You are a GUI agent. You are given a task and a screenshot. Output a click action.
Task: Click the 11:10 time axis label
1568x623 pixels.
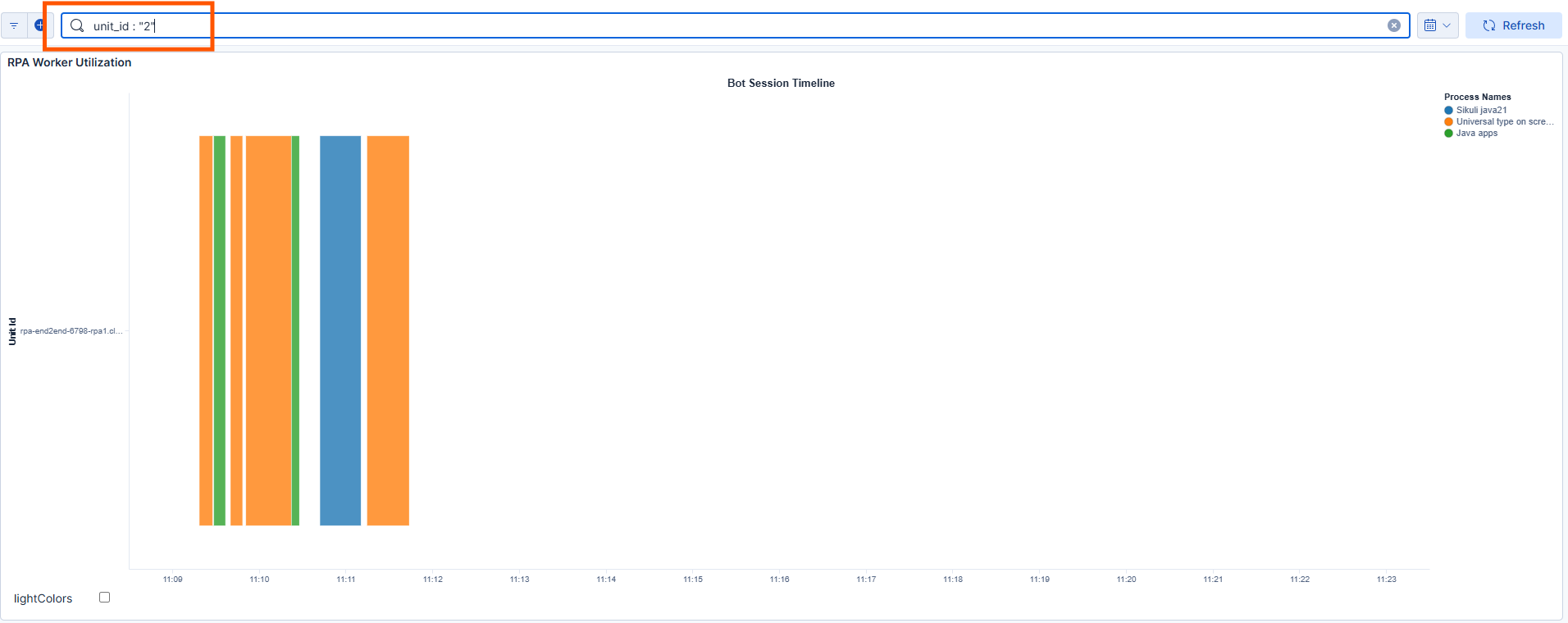click(x=259, y=580)
